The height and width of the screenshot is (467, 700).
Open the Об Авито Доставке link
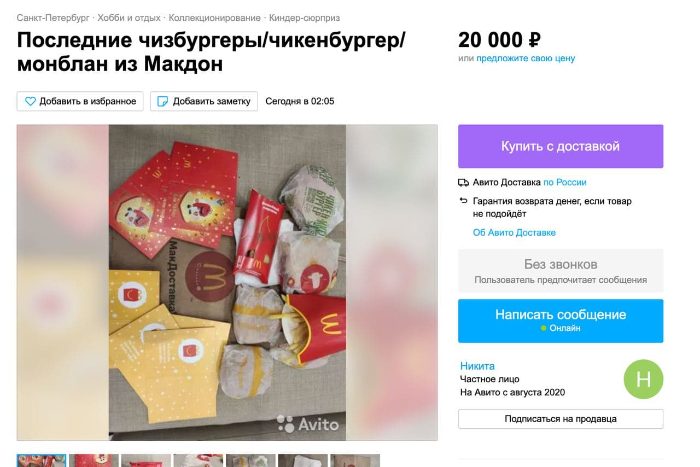(514, 233)
